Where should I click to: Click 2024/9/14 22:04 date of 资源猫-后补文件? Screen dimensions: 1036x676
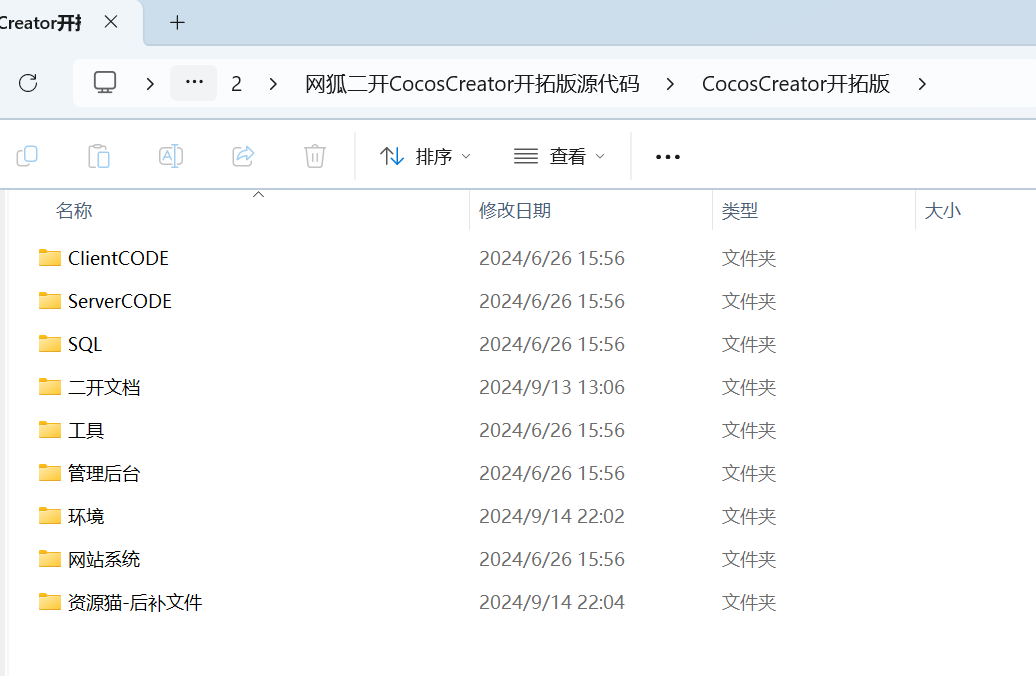tap(552, 602)
